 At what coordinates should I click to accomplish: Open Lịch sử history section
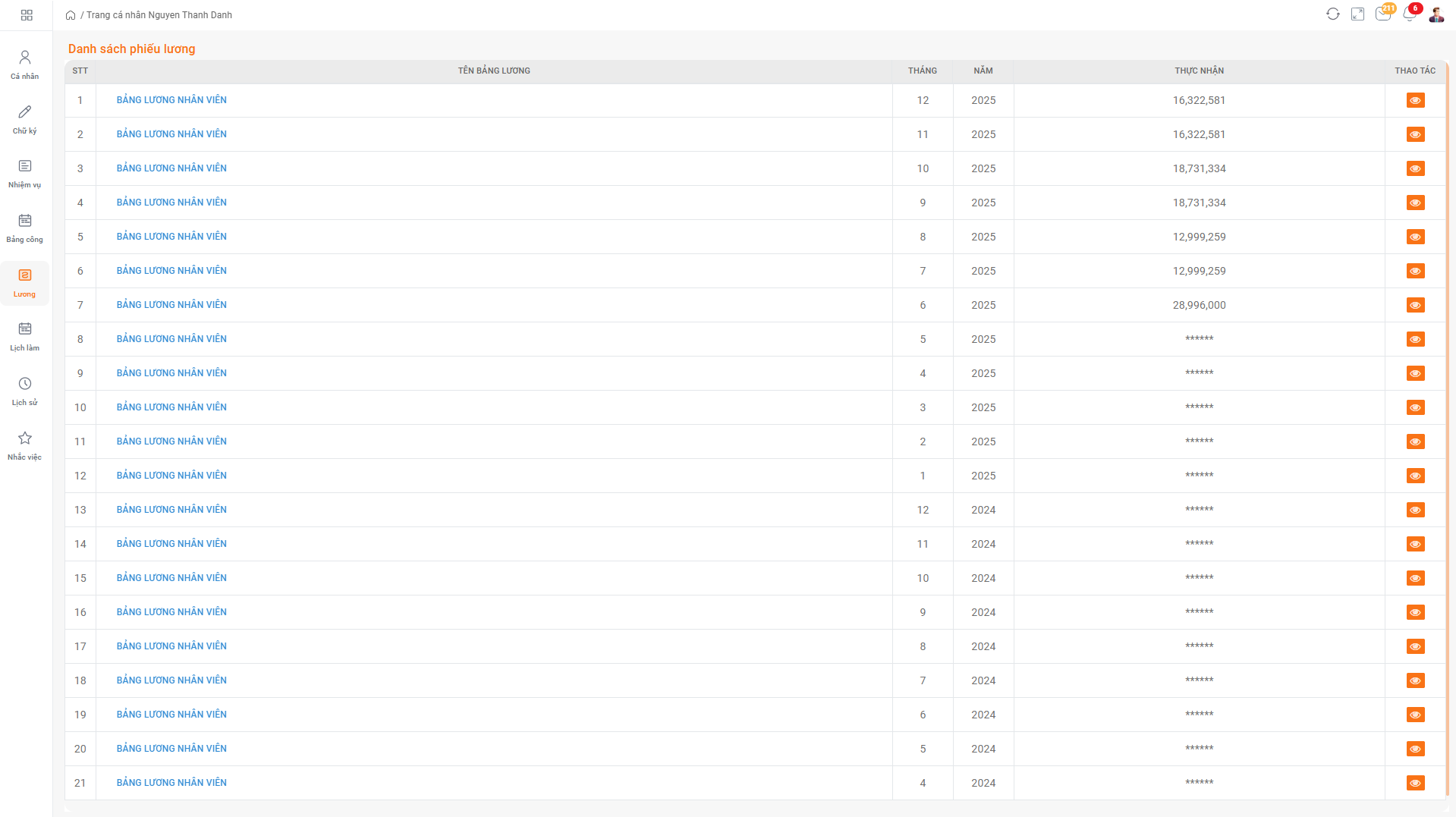(x=25, y=391)
